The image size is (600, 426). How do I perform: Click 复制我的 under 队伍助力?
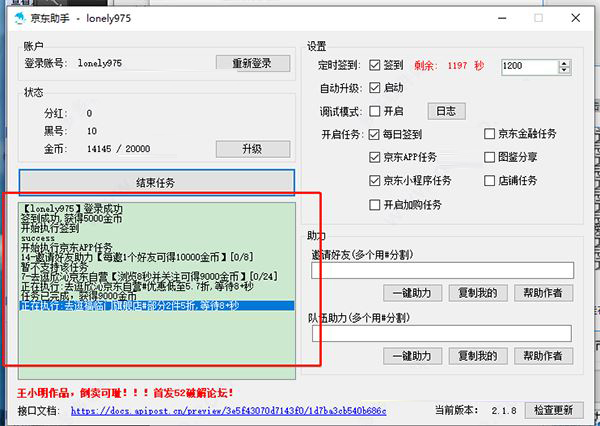(x=478, y=356)
